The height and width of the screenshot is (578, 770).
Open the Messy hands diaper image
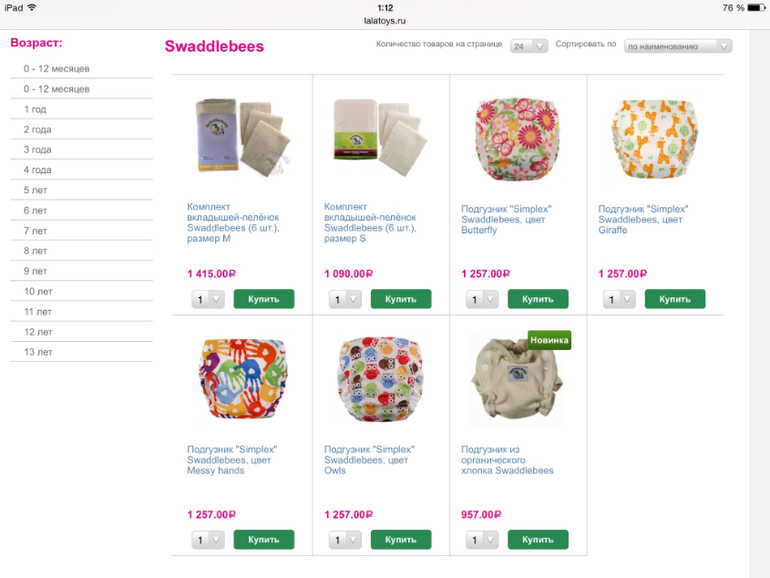pos(244,378)
